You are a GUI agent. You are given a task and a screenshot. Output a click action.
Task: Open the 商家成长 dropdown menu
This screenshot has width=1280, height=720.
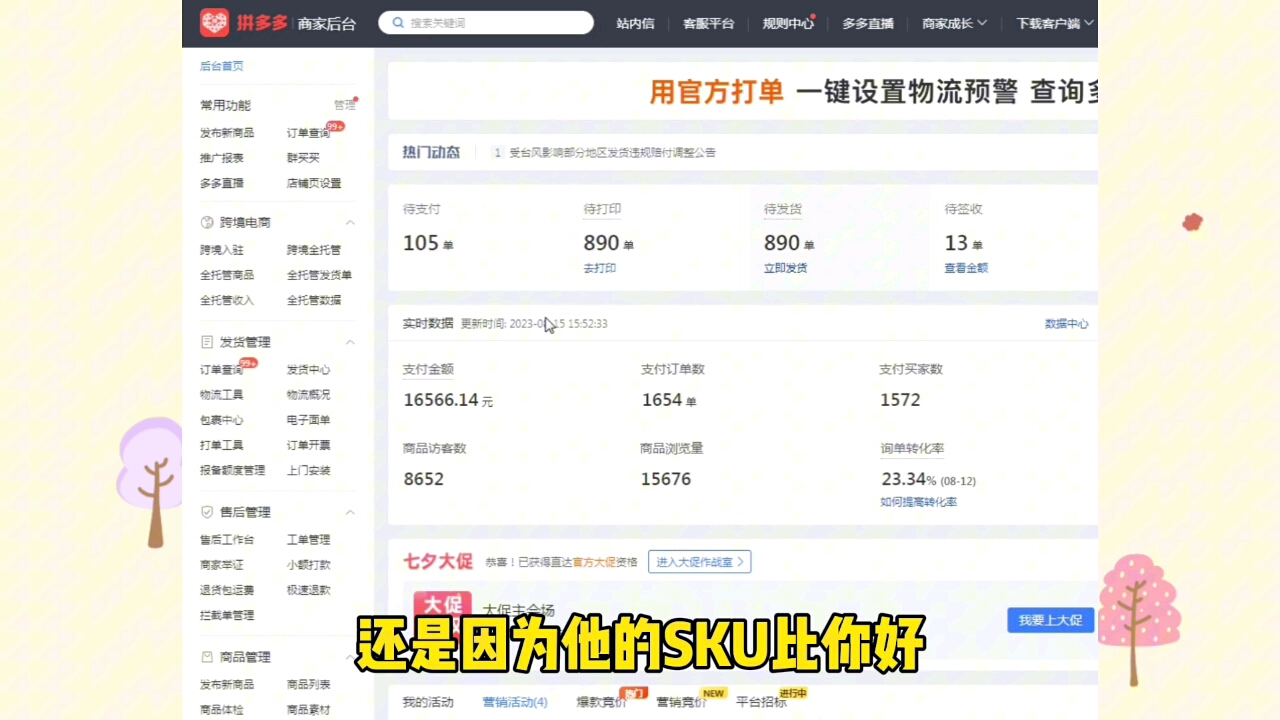954,23
